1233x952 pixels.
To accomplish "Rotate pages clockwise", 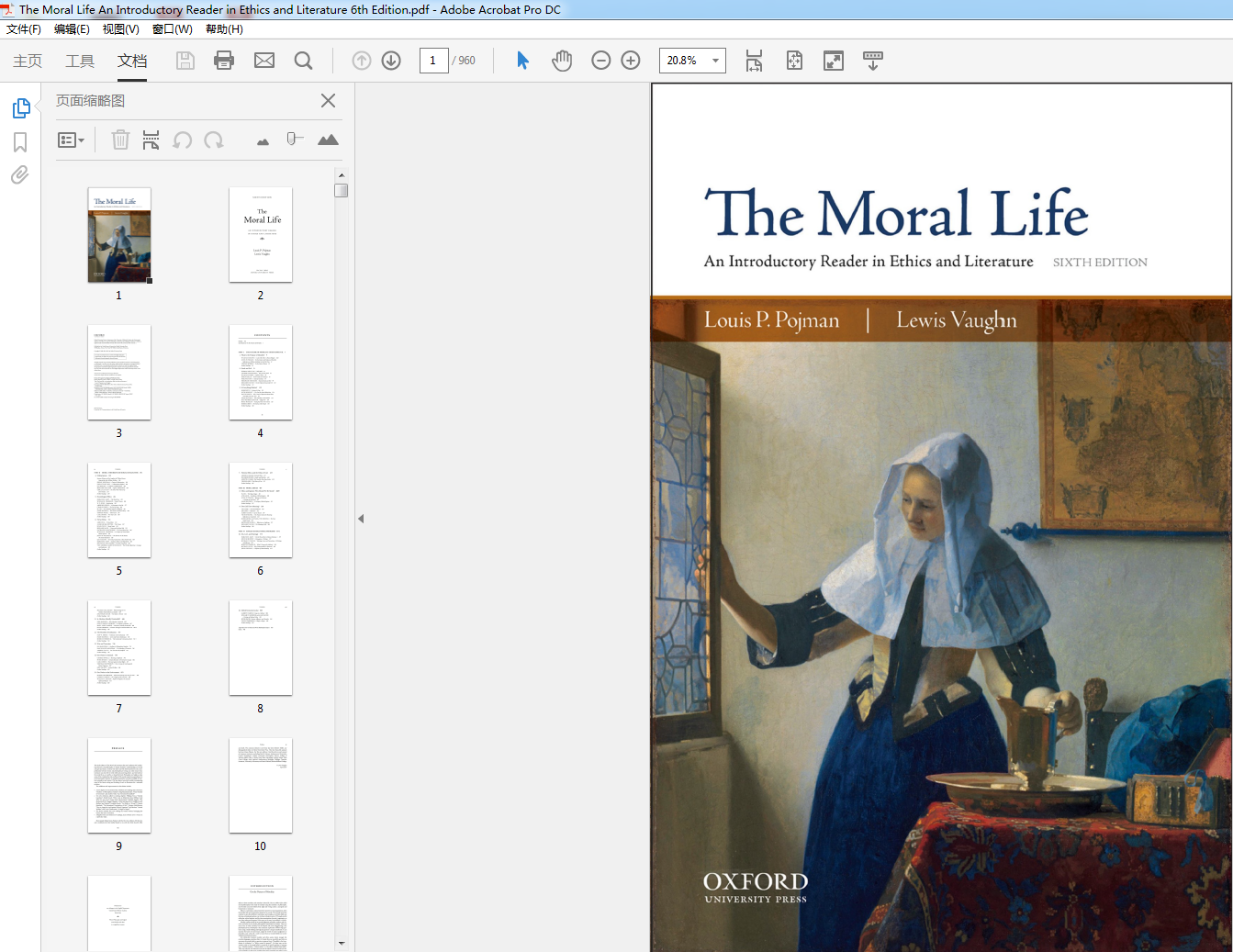I will coord(214,140).
